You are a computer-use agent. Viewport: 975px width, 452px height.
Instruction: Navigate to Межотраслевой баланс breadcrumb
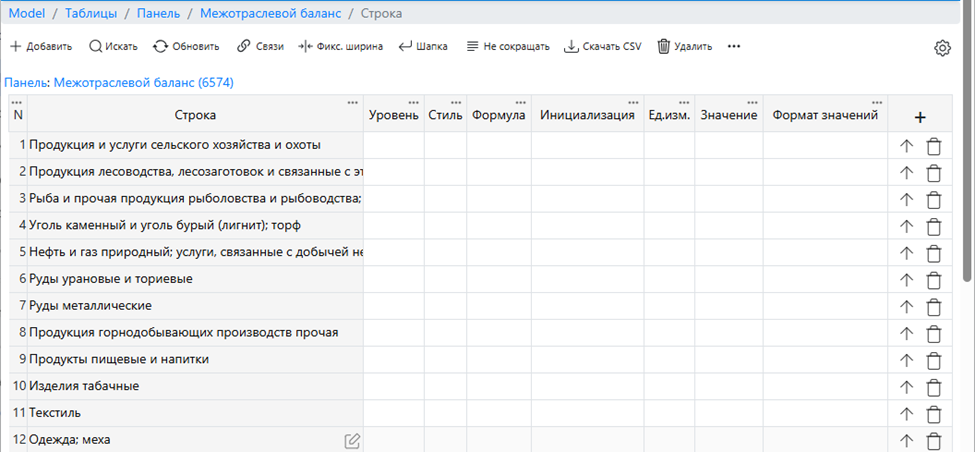click(269, 13)
